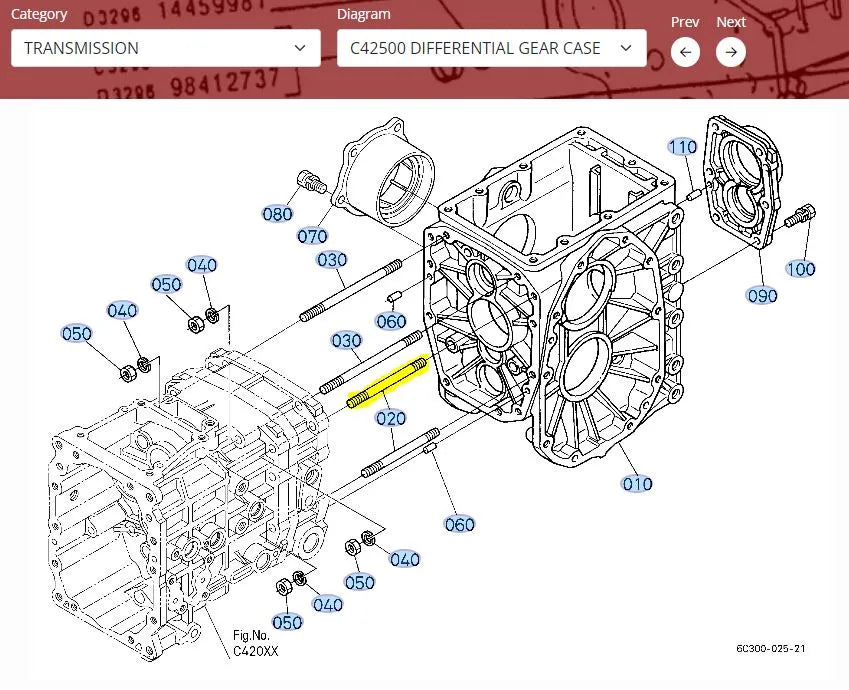The image size is (849, 690).
Task: Click the 'Prev' label text
Action: (685, 22)
